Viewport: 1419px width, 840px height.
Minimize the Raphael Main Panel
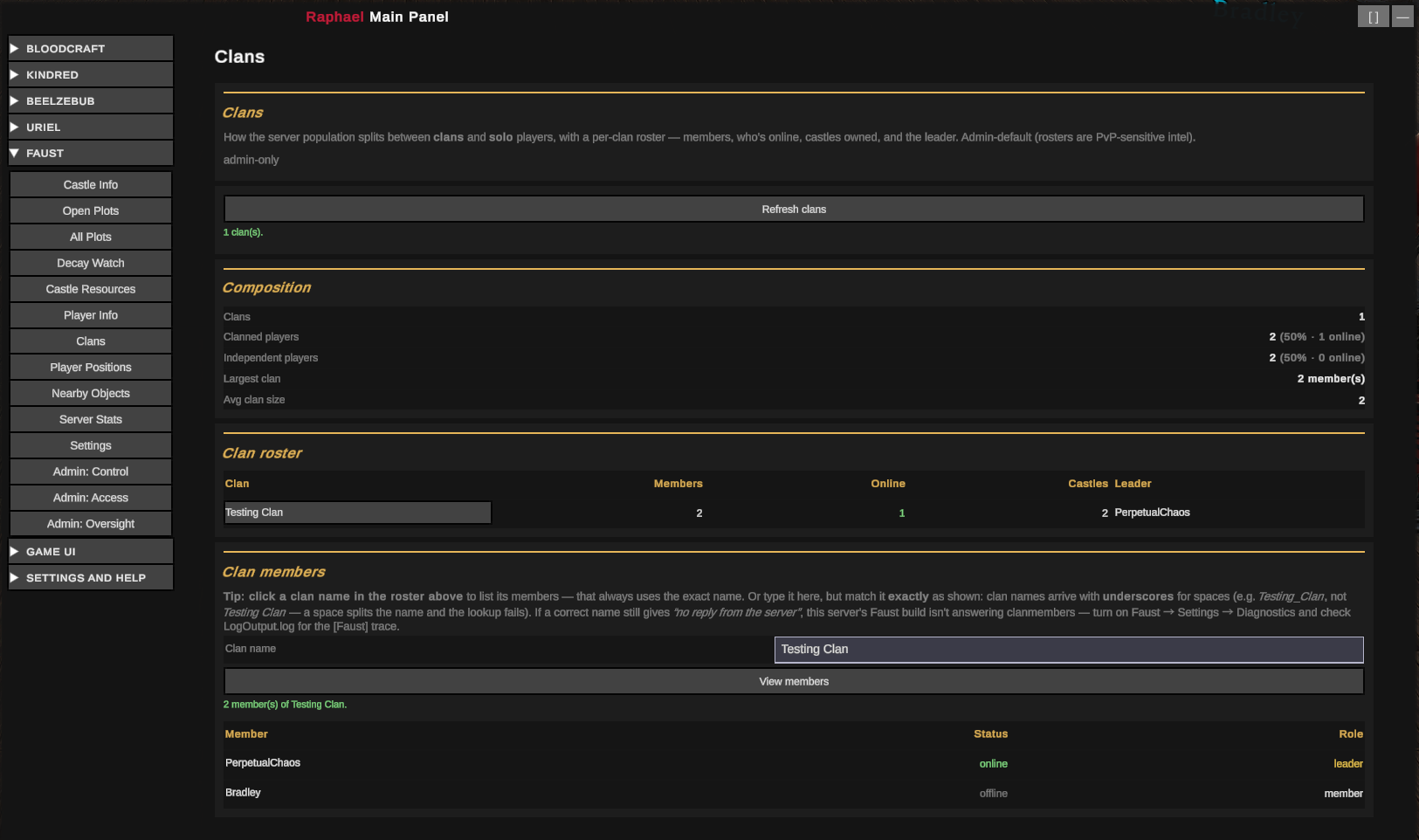pos(1402,17)
